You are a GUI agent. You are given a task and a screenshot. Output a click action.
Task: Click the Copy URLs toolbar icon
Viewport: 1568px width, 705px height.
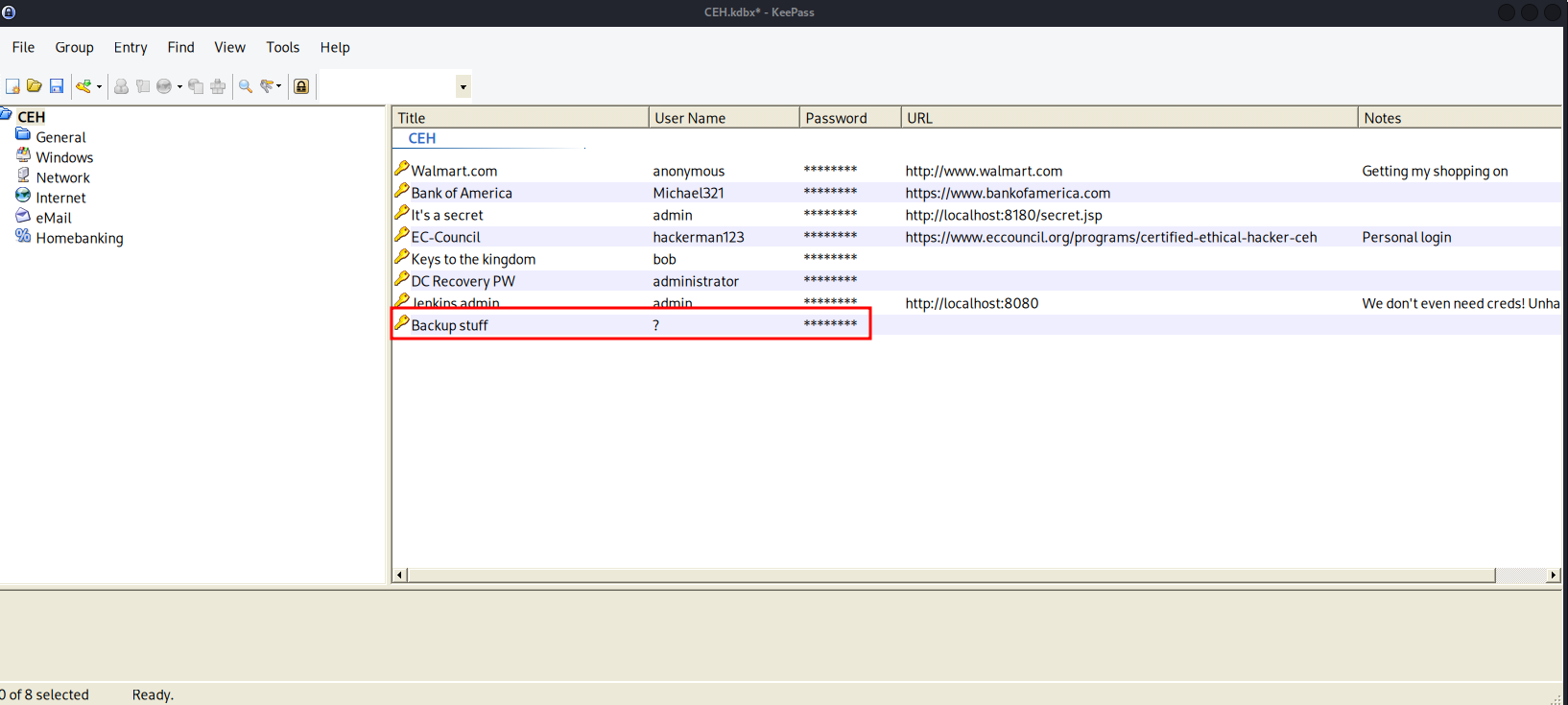tap(196, 86)
